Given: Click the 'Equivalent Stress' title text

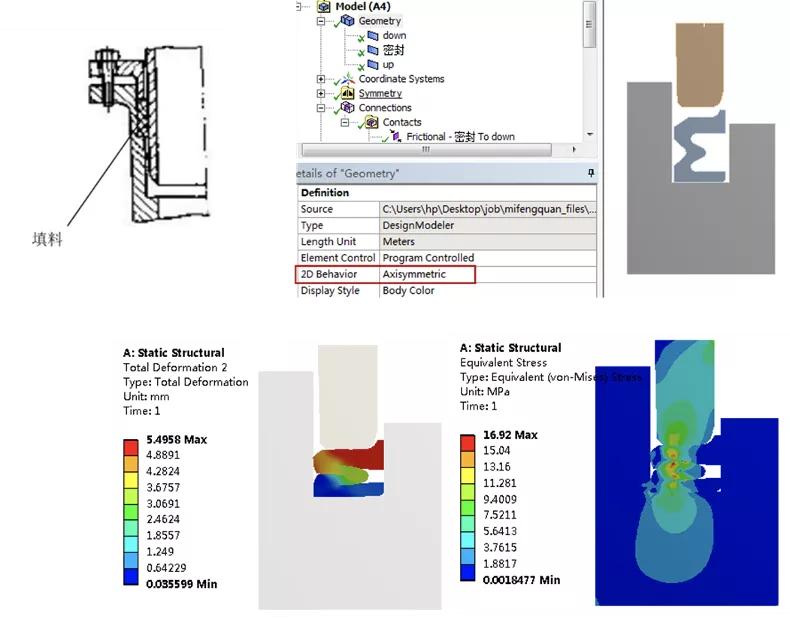Looking at the screenshot, I should point(503,363).
